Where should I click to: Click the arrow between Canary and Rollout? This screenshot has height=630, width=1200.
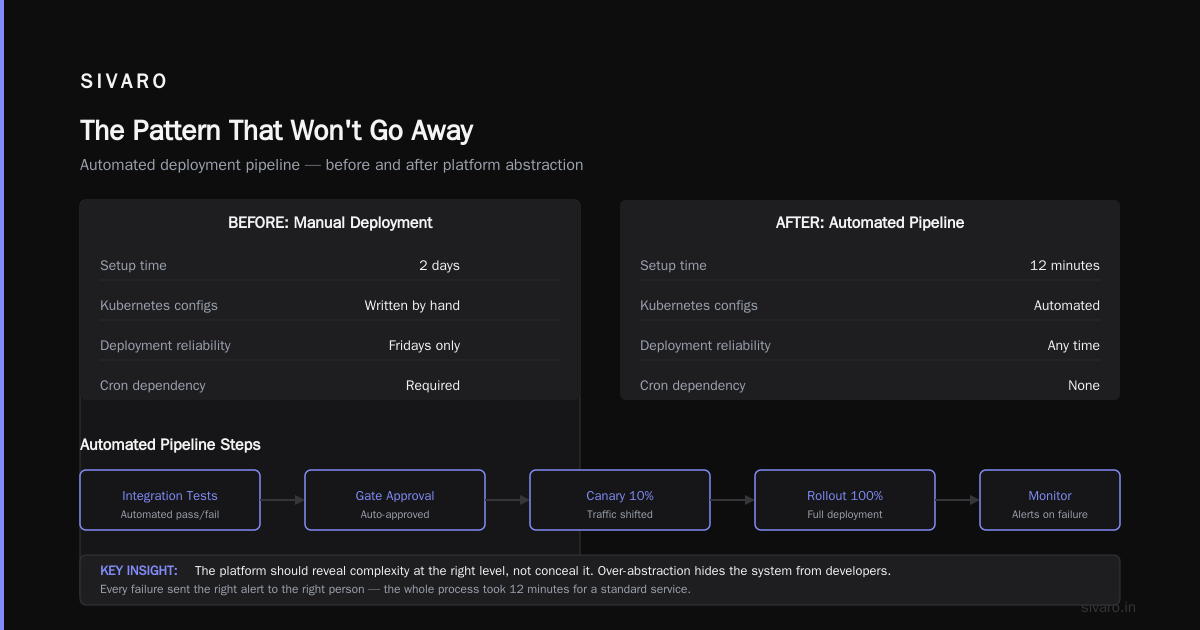click(733, 499)
